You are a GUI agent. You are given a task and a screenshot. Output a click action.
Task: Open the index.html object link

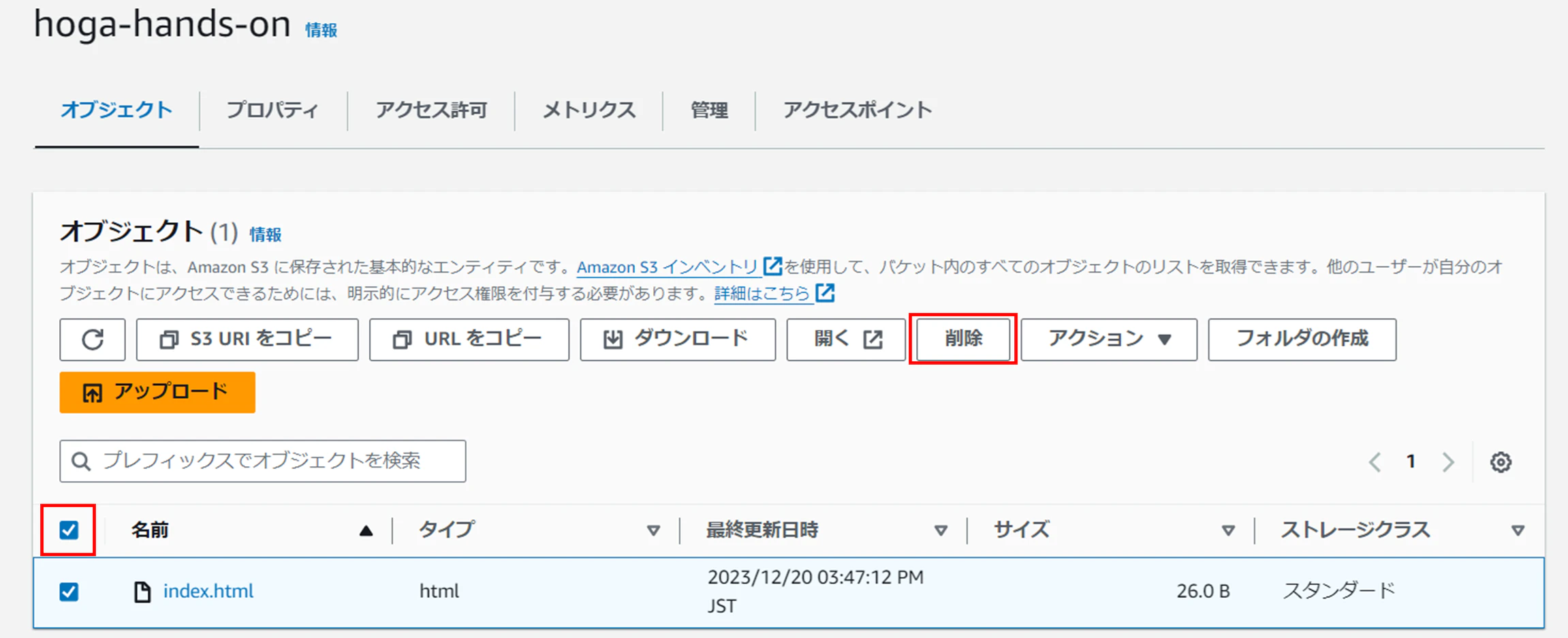point(208,591)
